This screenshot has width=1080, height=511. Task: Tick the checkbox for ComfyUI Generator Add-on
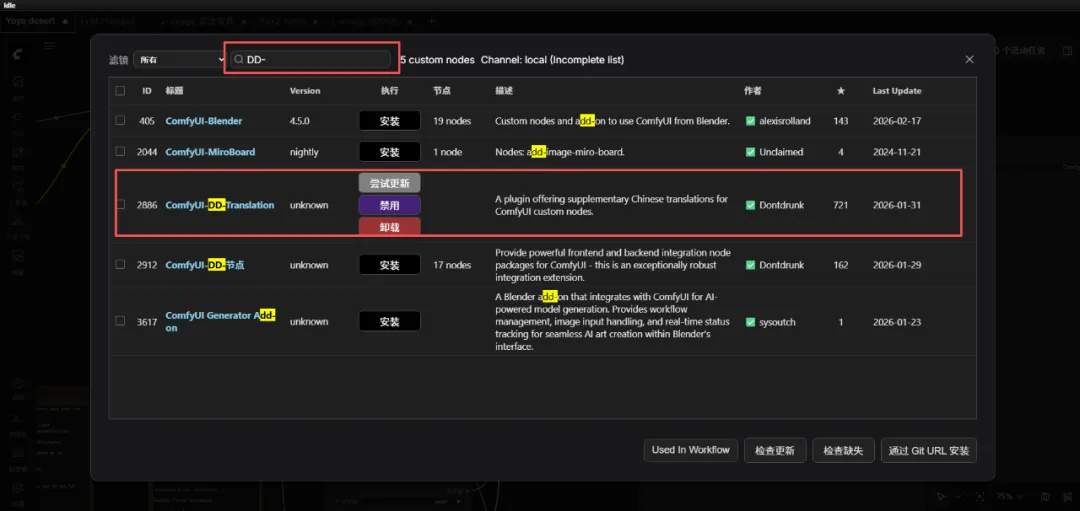121,321
